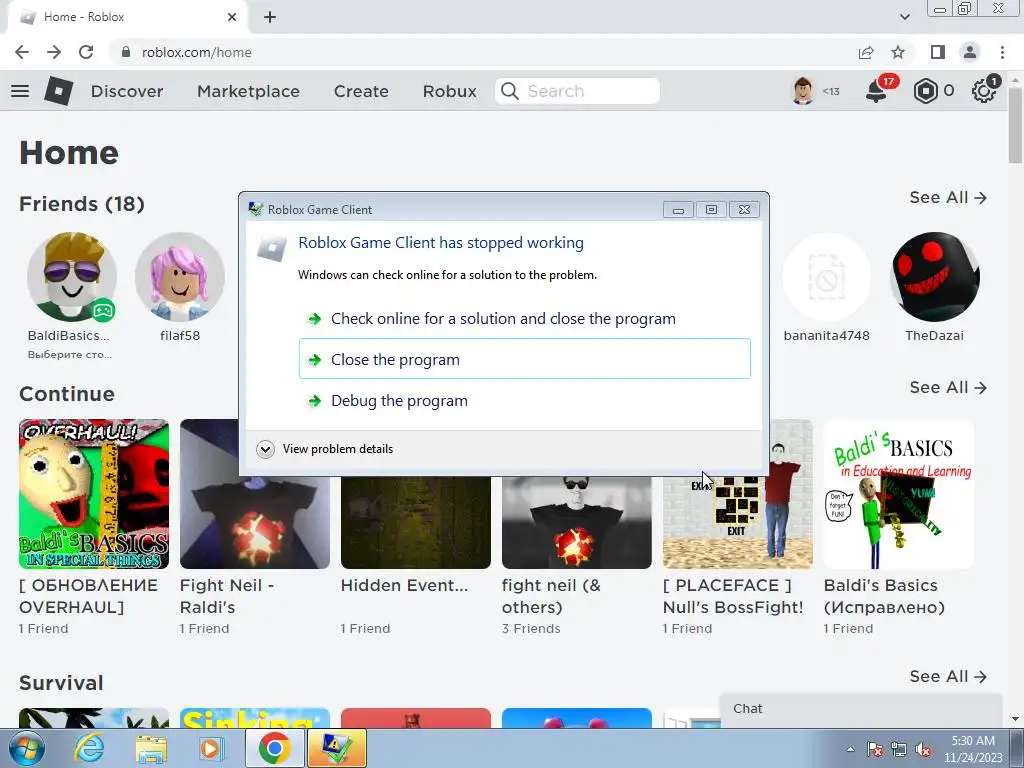The width and height of the screenshot is (1024, 768).
Task: Open the Roblox hamburger menu
Action: [20, 91]
